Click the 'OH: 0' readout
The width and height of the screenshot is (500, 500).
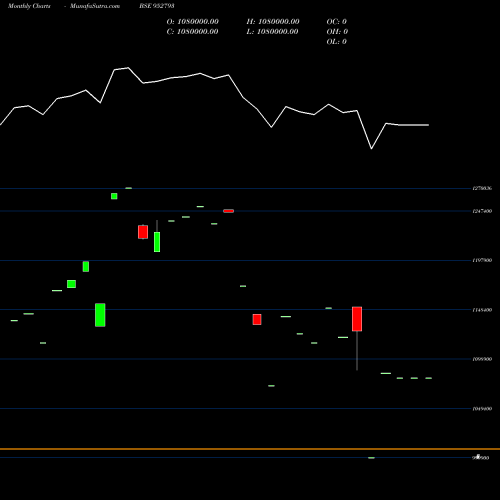pos(337,32)
